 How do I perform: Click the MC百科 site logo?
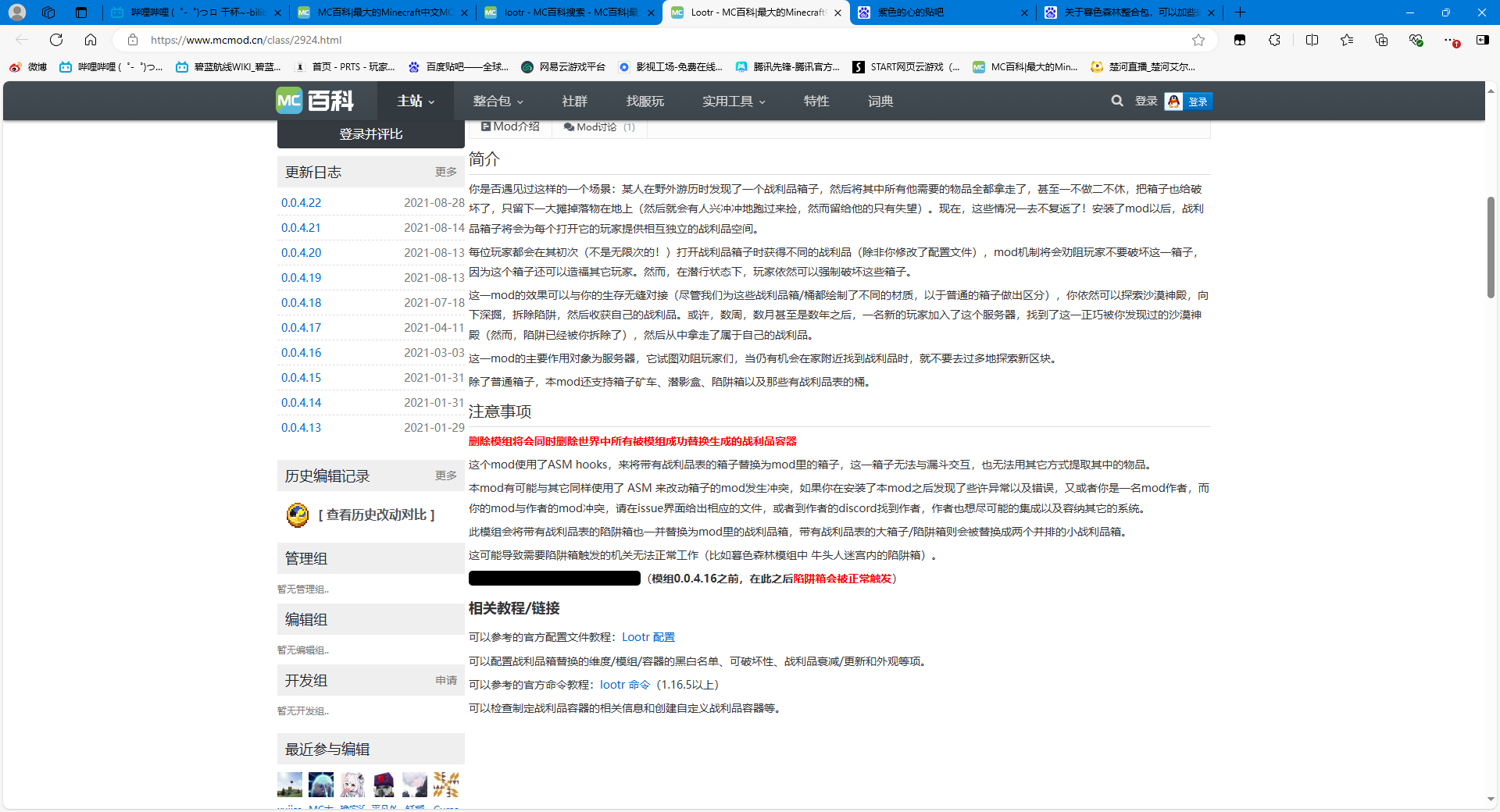click(x=315, y=101)
